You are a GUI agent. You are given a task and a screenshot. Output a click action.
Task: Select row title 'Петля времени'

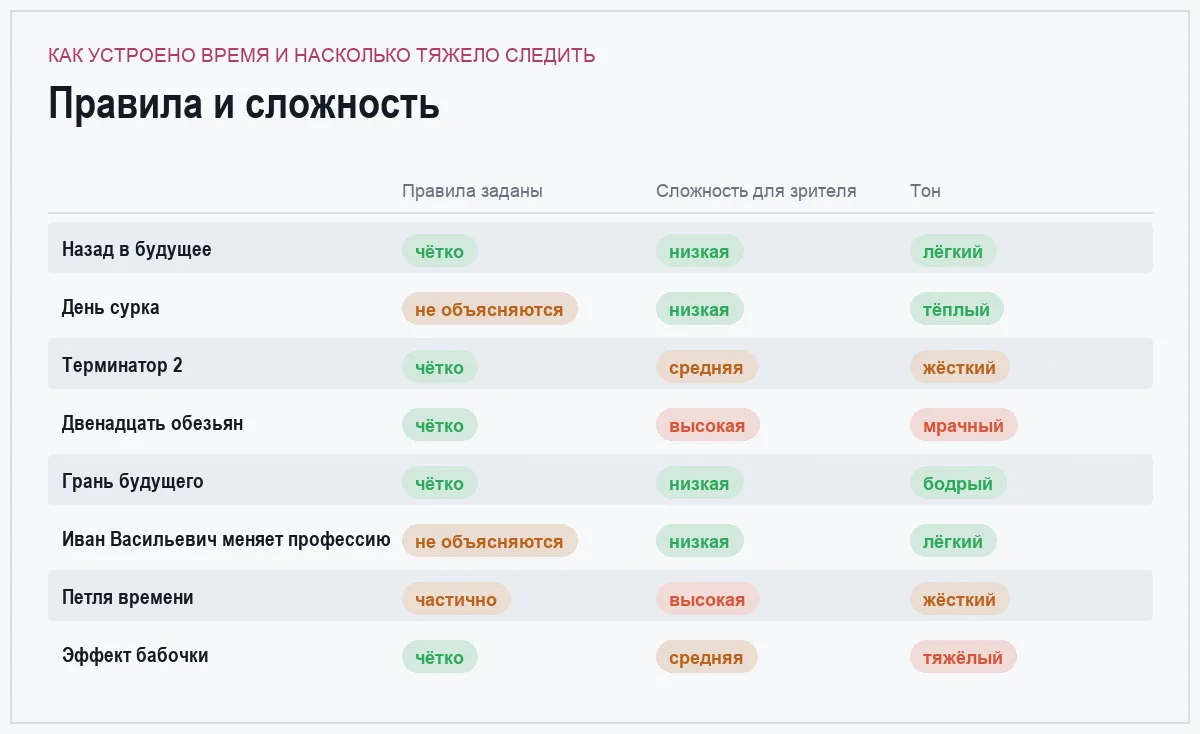(128, 597)
